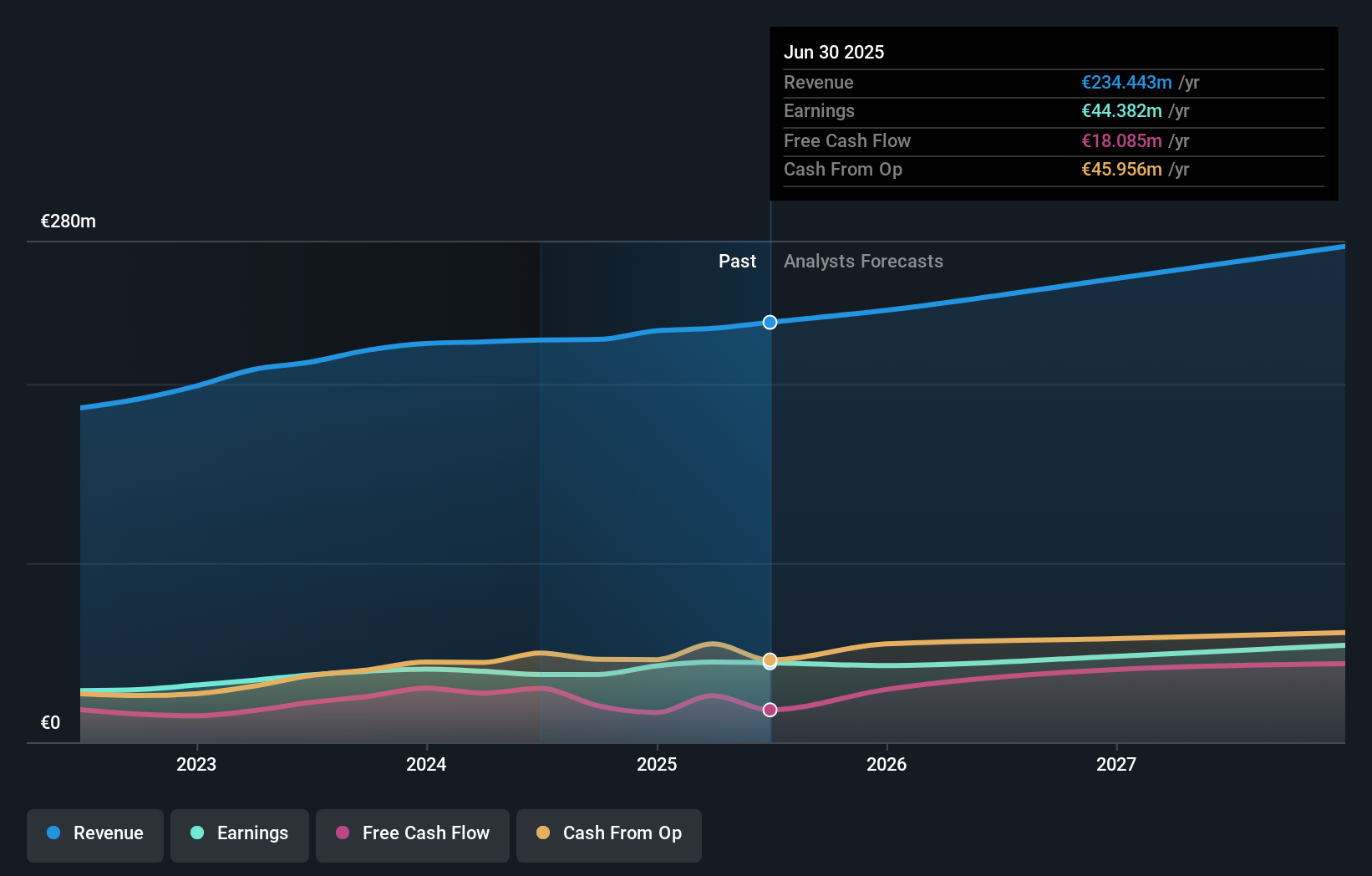Click the blue Revenue legend dot
This screenshot has width=1372, height=876.
pos(52,833)
